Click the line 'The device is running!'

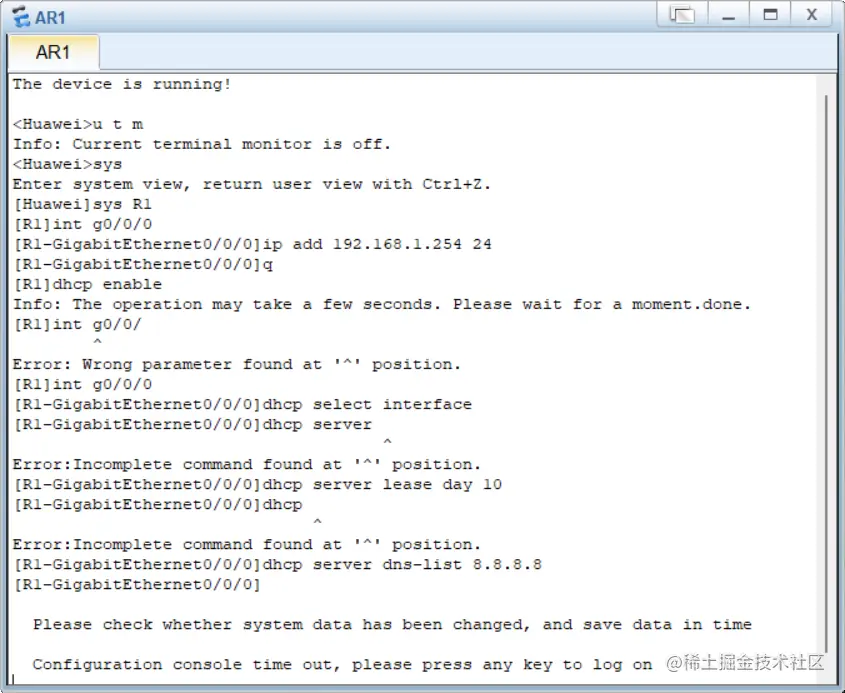[x=122, y=85]
